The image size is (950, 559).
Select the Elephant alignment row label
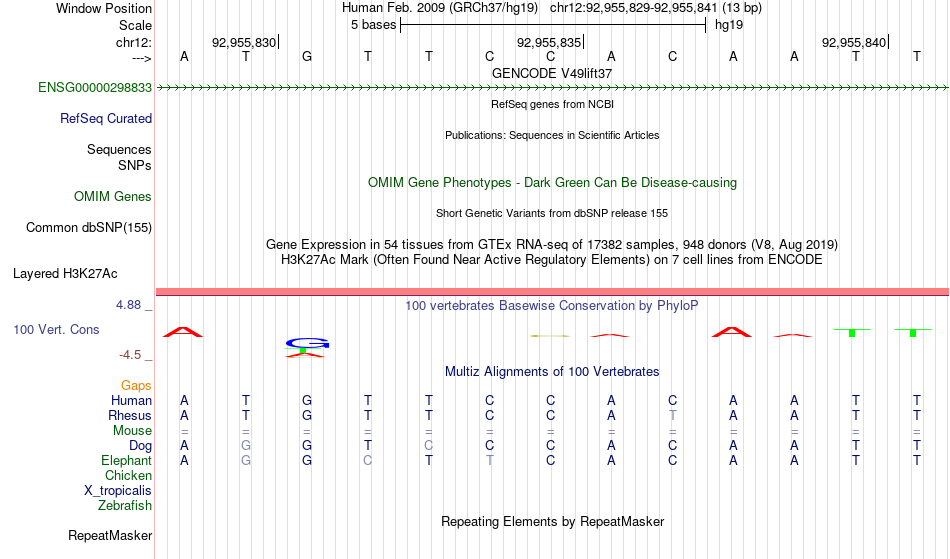[x=126, y=461]
